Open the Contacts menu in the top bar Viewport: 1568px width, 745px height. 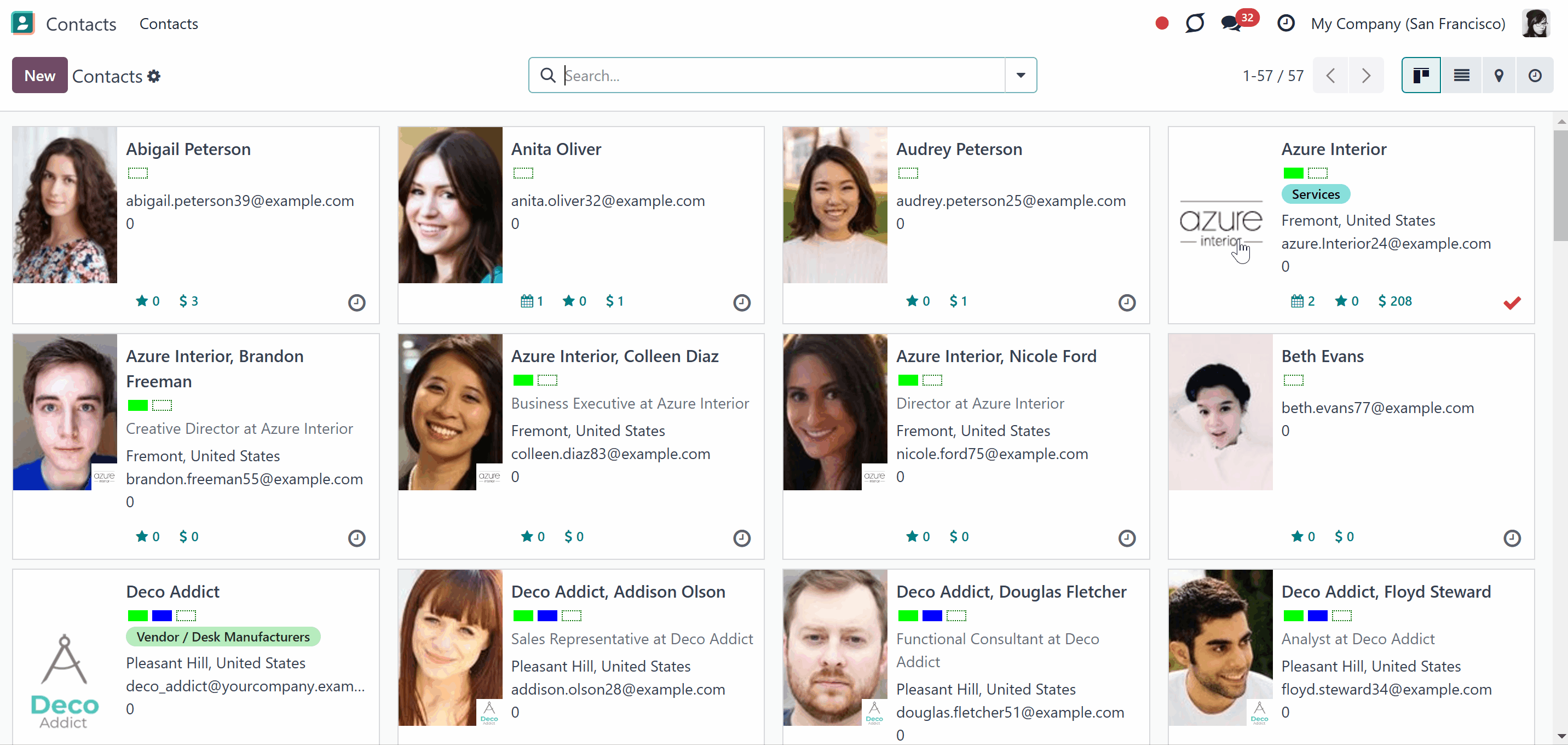169,24
